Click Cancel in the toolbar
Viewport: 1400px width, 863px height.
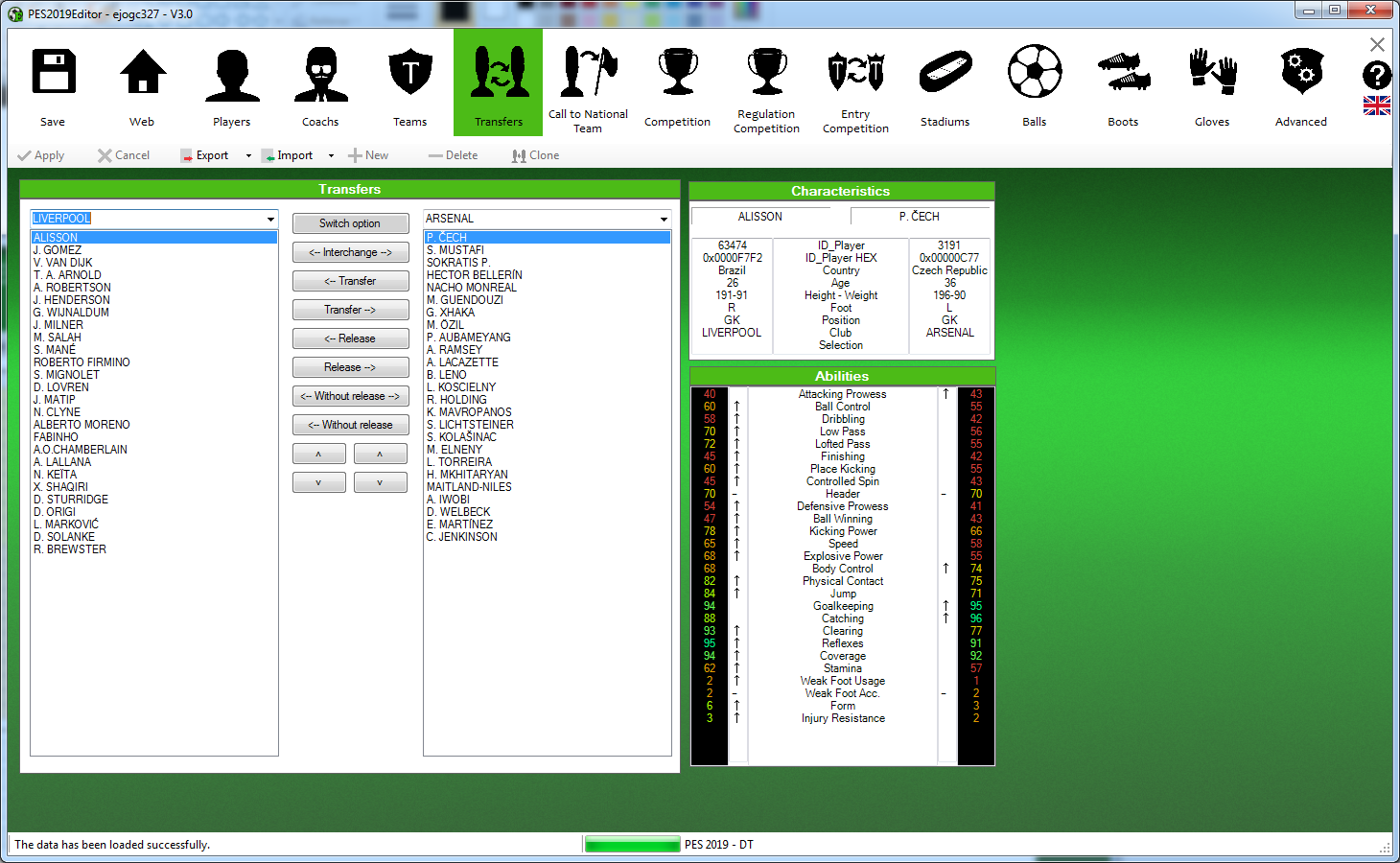tap(124, 155)
